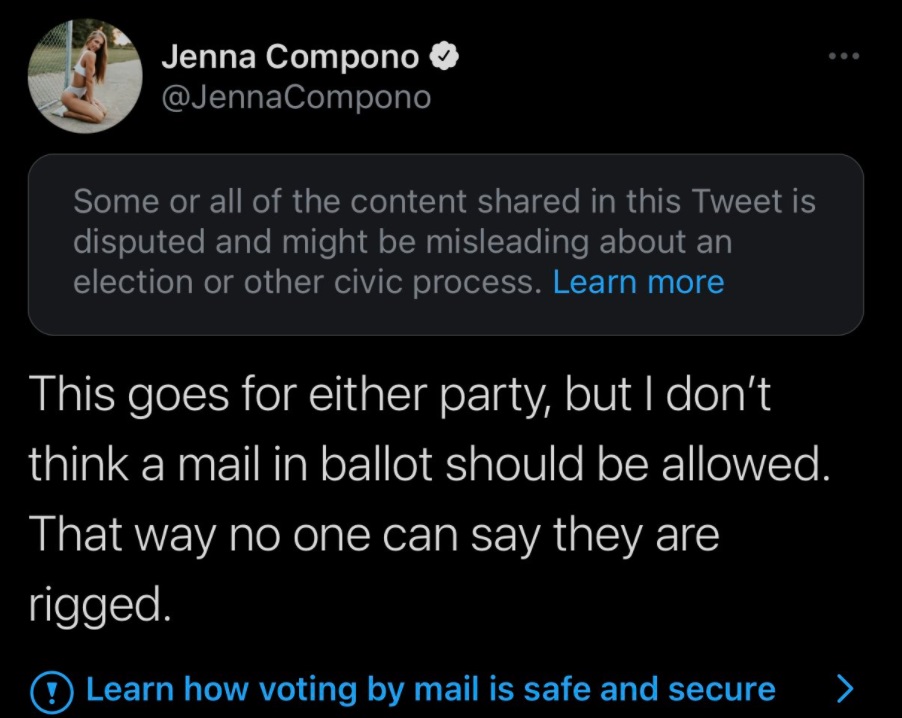Open Learn how voting by mail is safe link

[430, 689]
